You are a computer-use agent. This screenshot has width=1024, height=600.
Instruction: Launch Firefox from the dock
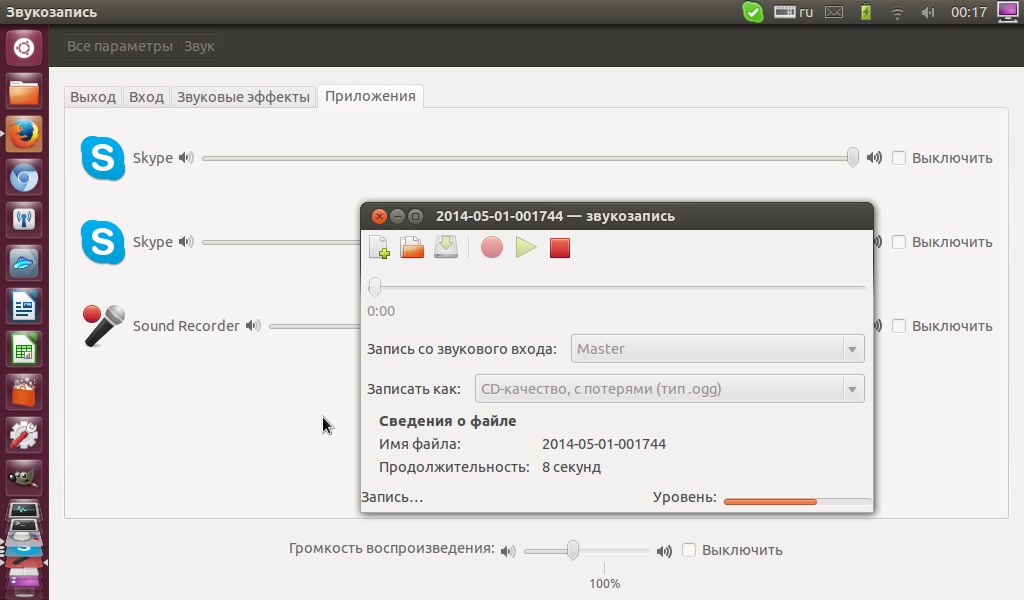coord(24,134)
